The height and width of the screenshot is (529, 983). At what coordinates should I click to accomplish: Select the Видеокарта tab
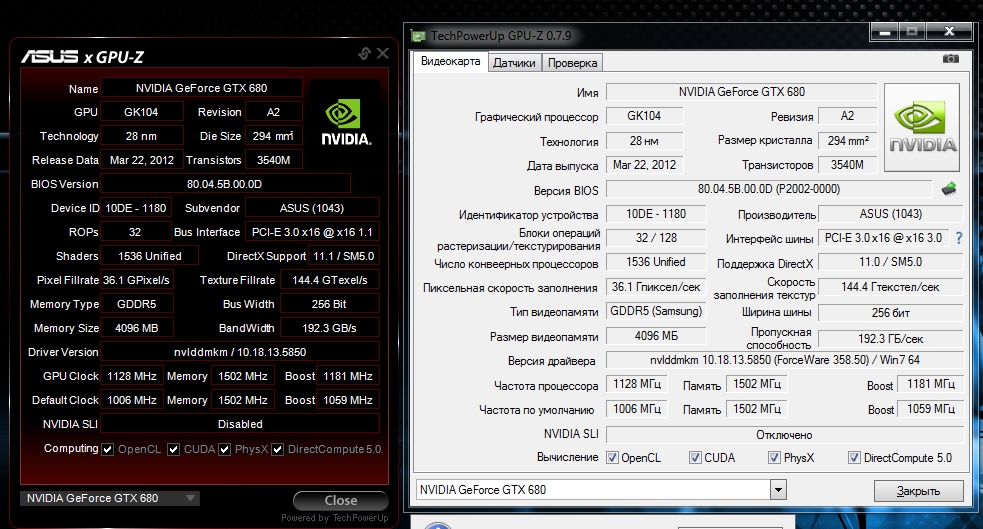click(x=450, y=61)
